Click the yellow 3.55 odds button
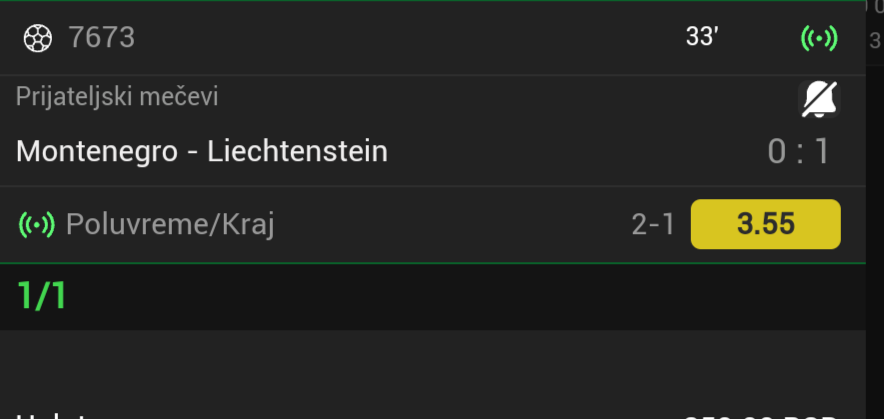 tap(765, 224)
